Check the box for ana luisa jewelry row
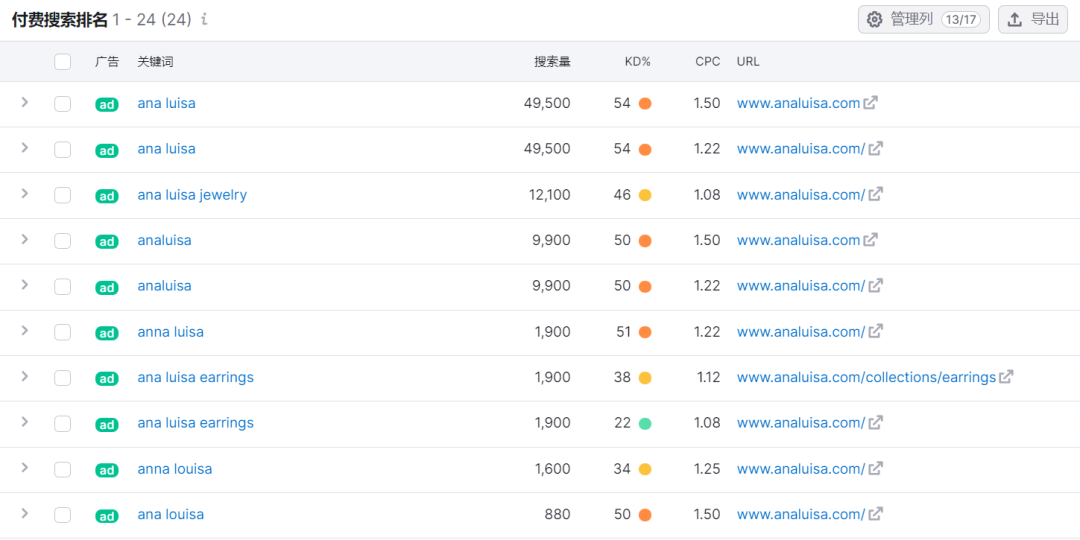 (63, 195)
